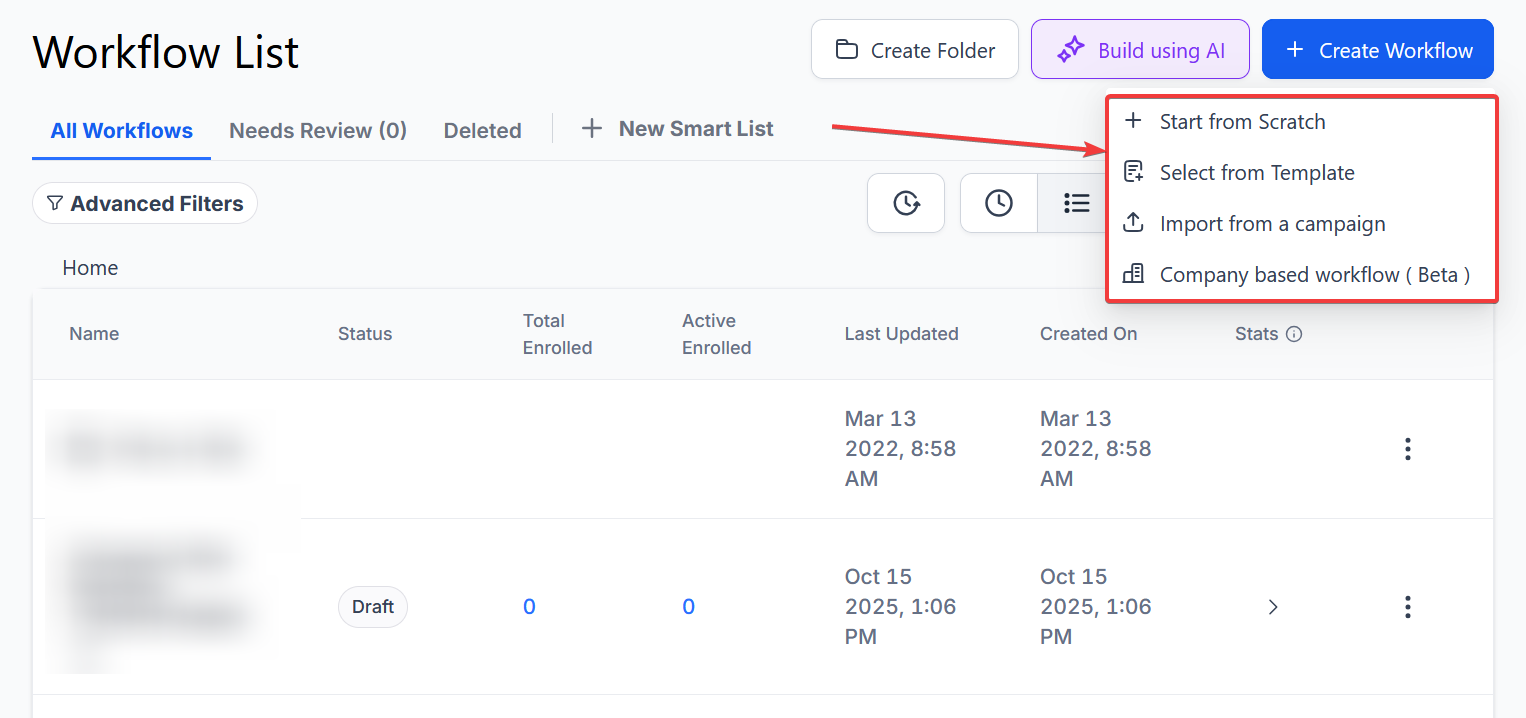The image size is (1526, 718).
Task: Switch to the Needs Review tab
Action: pos(318,130)
